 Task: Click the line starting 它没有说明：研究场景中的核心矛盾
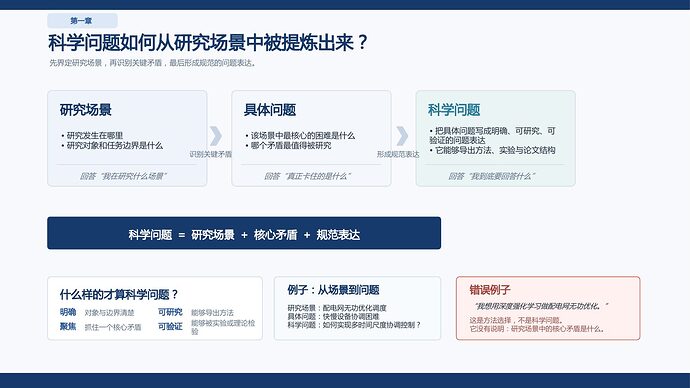(537, 329)
